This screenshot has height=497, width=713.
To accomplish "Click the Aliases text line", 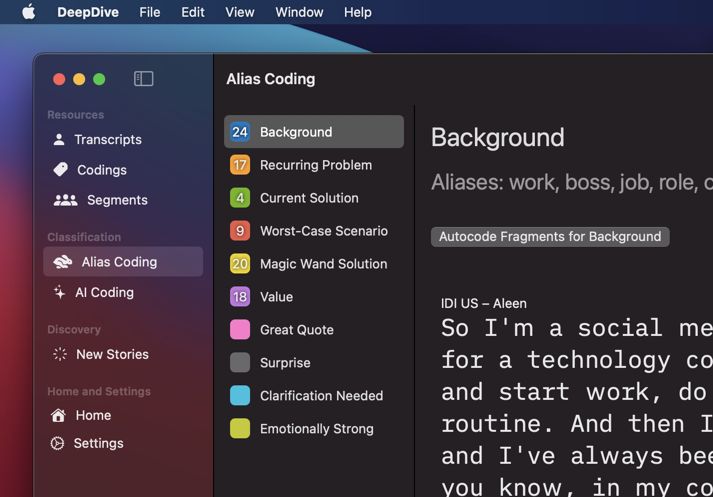I will pos(572,182).
